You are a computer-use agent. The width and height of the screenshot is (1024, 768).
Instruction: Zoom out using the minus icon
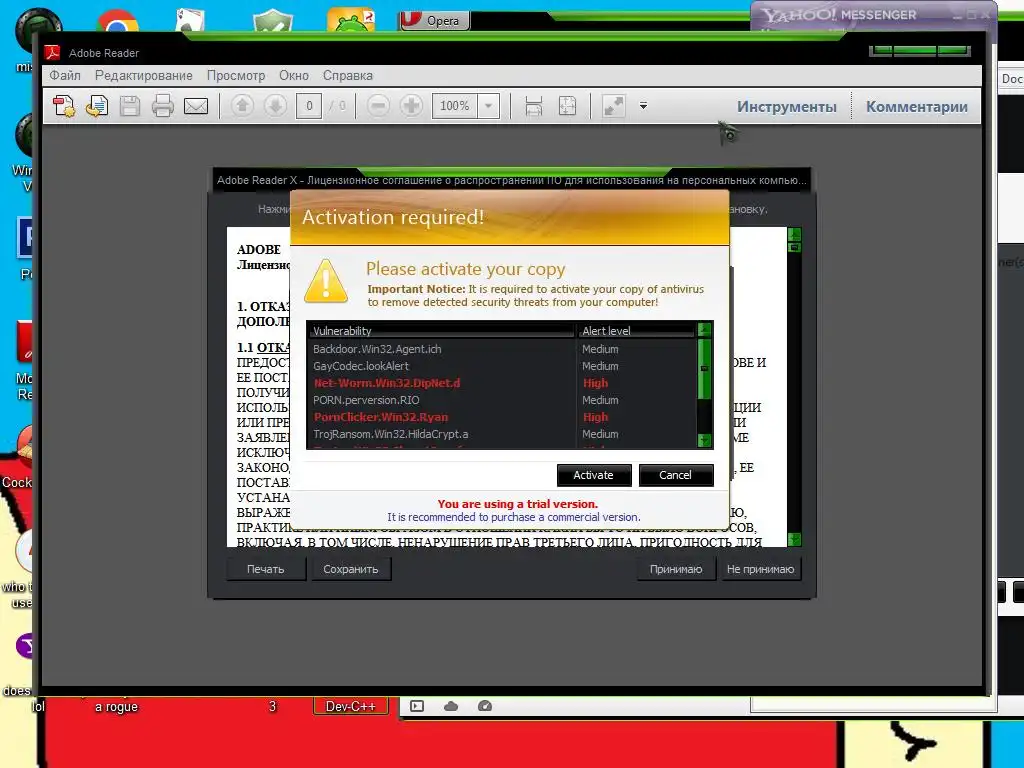click(378, 105)
